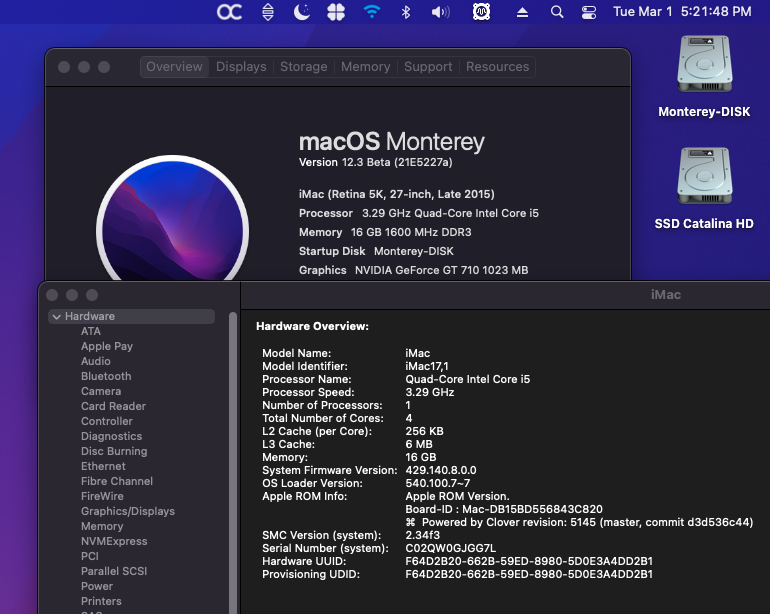The image size is (770, 614).
Task: Select Camera in the sidebar
Action: point(101,391)
